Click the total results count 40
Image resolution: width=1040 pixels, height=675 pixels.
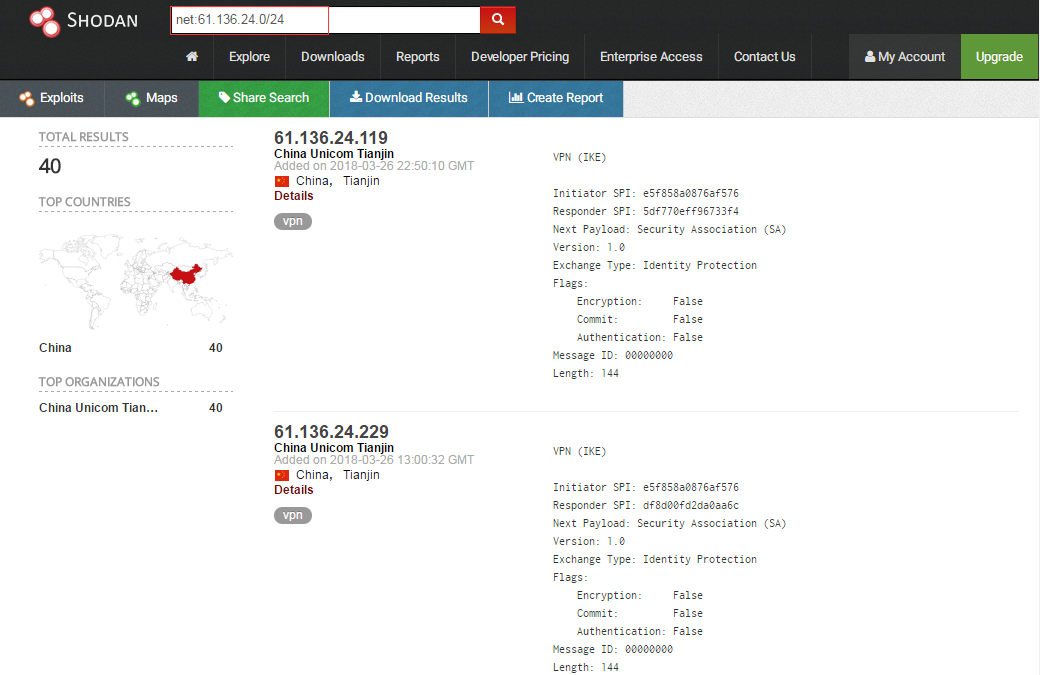point(50,166)
